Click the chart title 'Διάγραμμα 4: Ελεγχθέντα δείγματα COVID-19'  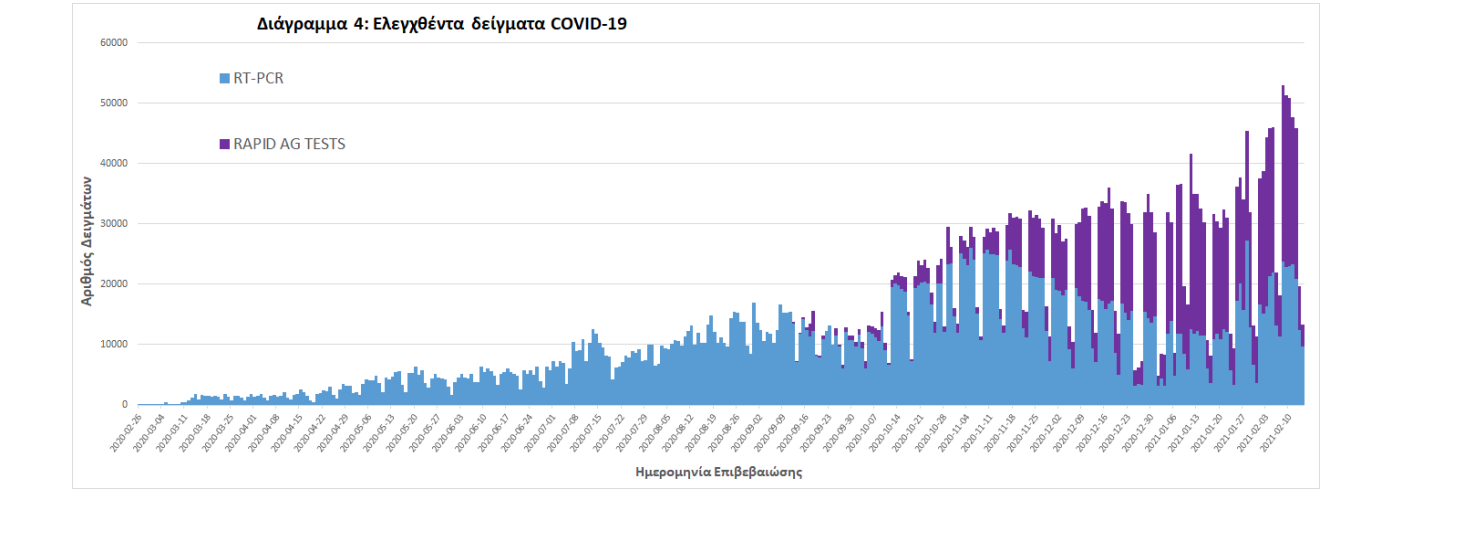pyautogui.click(x=442, y=25)
